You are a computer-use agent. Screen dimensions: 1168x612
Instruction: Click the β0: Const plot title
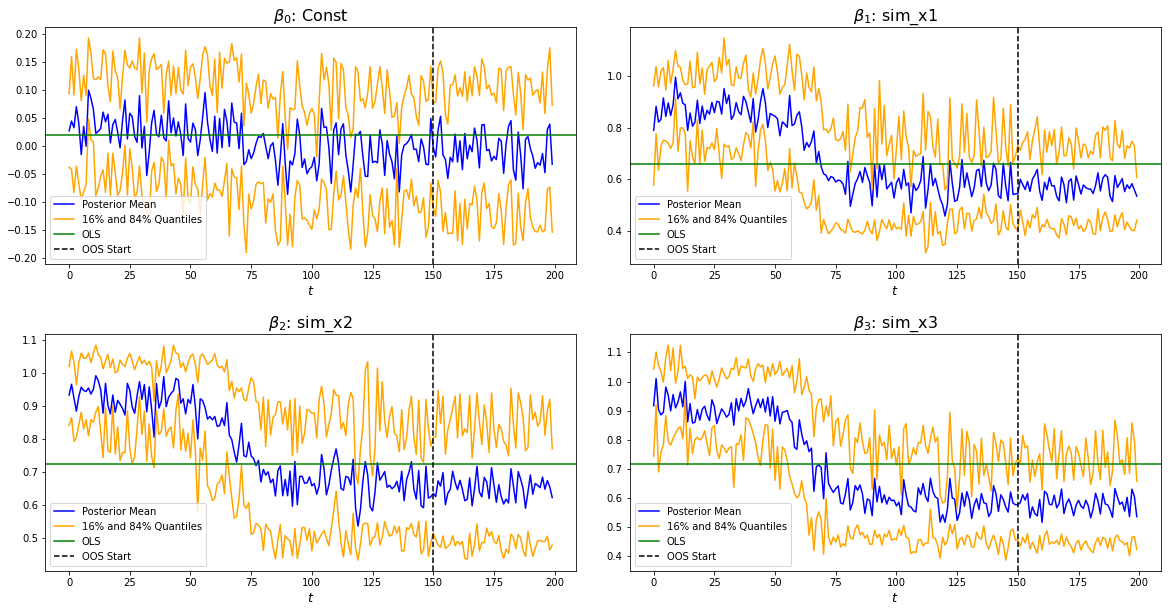pos(310,15)
